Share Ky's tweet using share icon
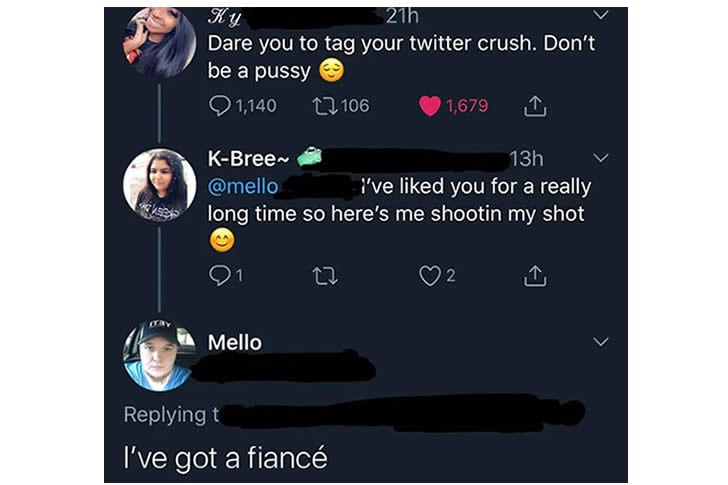 (533, 105)
